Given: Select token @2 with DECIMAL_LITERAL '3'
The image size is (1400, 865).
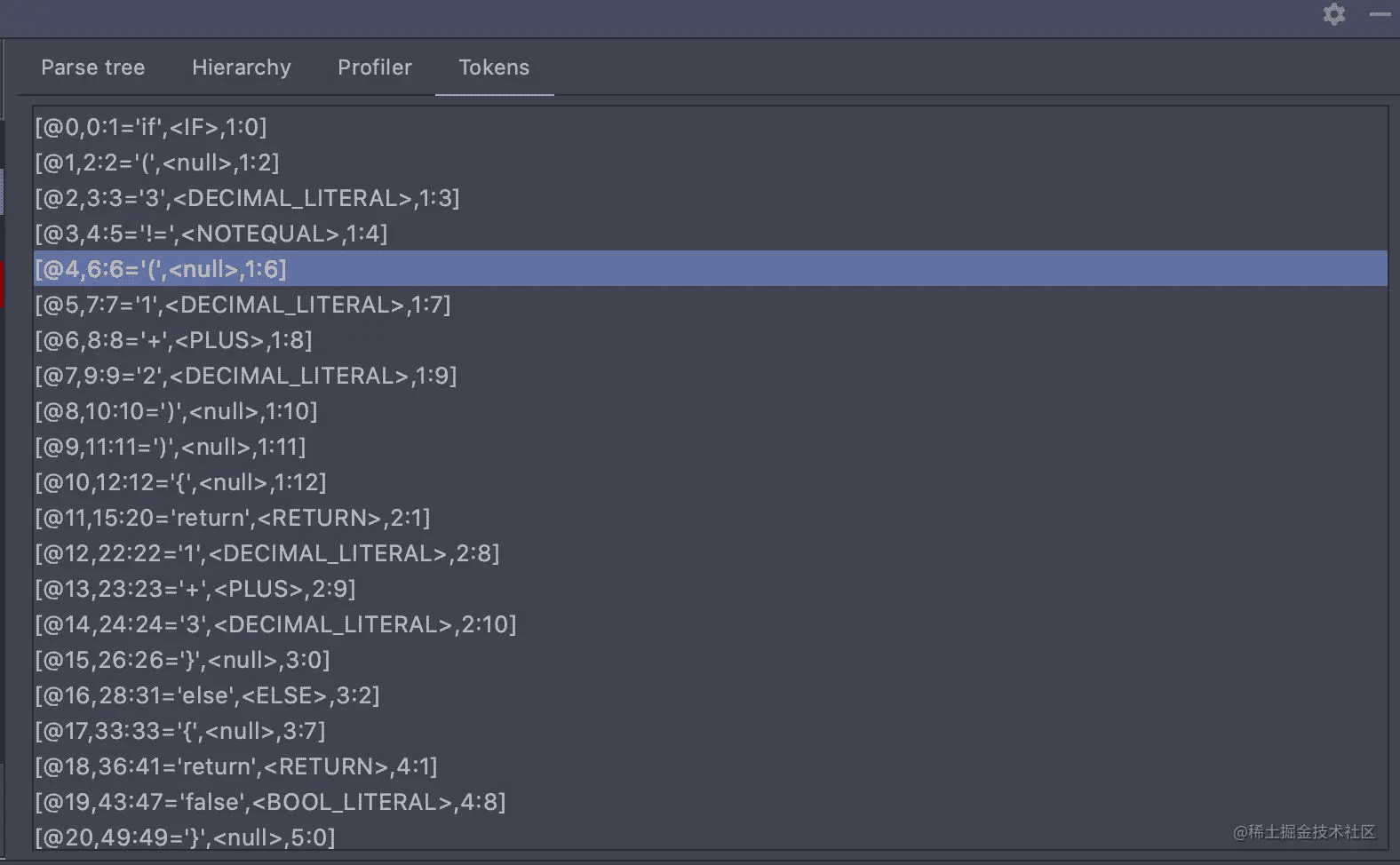Looking at the screenshot, I should tap(247, 198).
